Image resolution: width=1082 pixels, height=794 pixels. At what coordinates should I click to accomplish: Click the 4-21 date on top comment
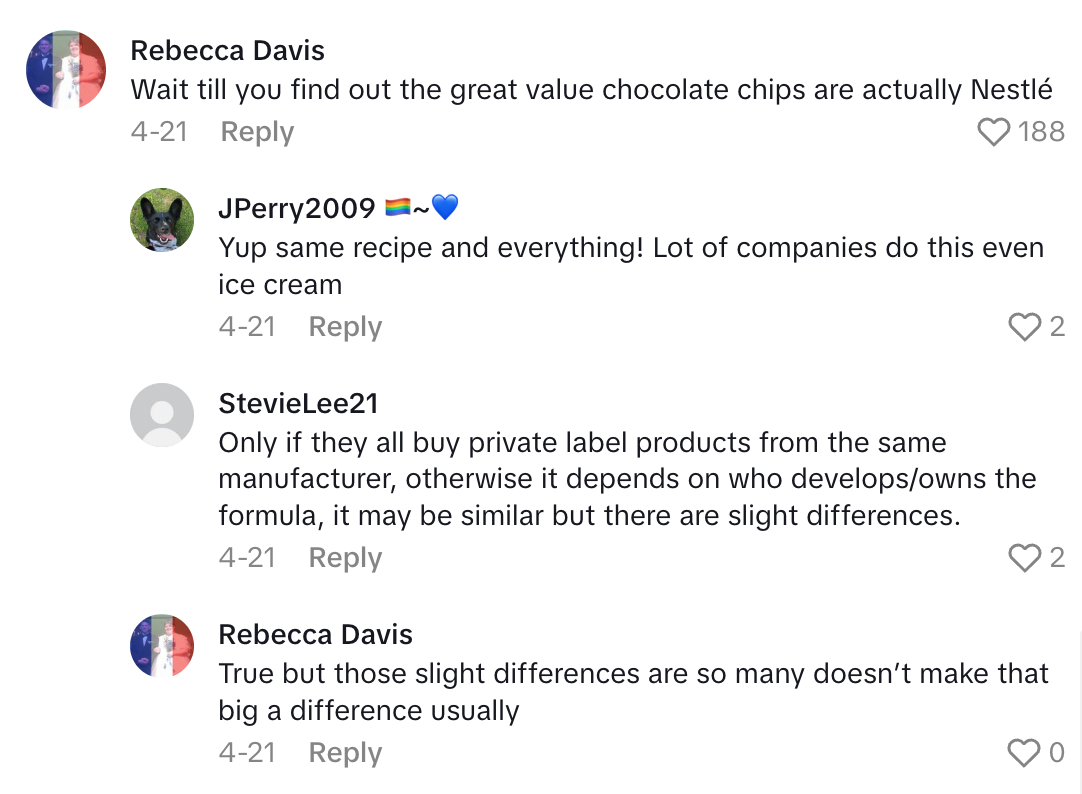(x=159, y=132)
